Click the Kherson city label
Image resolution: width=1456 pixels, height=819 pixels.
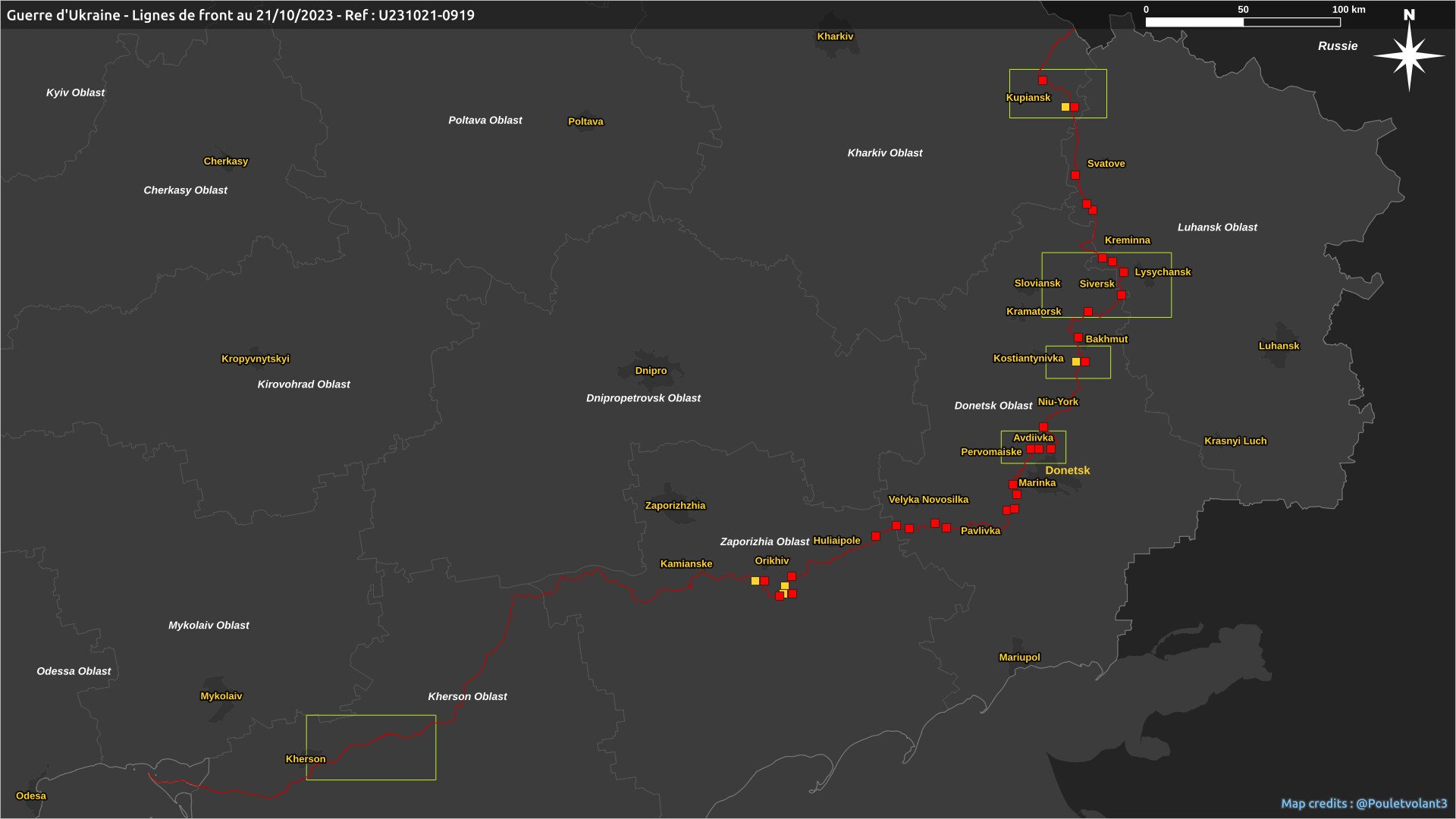pos(305,759)
